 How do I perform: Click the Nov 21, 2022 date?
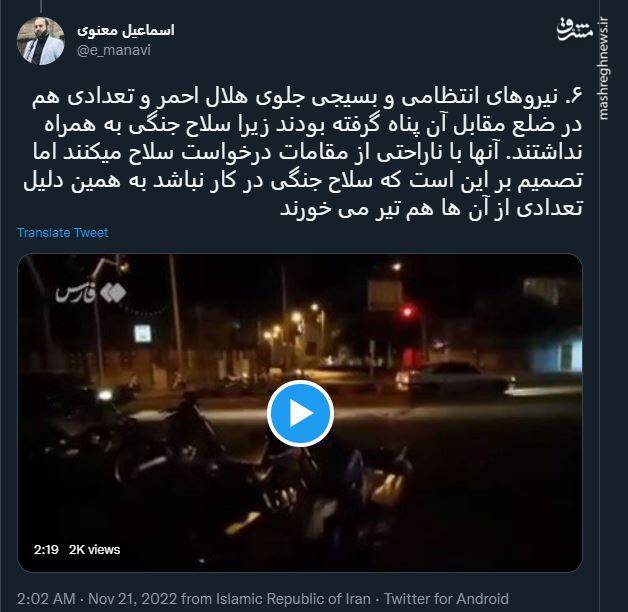133,599
